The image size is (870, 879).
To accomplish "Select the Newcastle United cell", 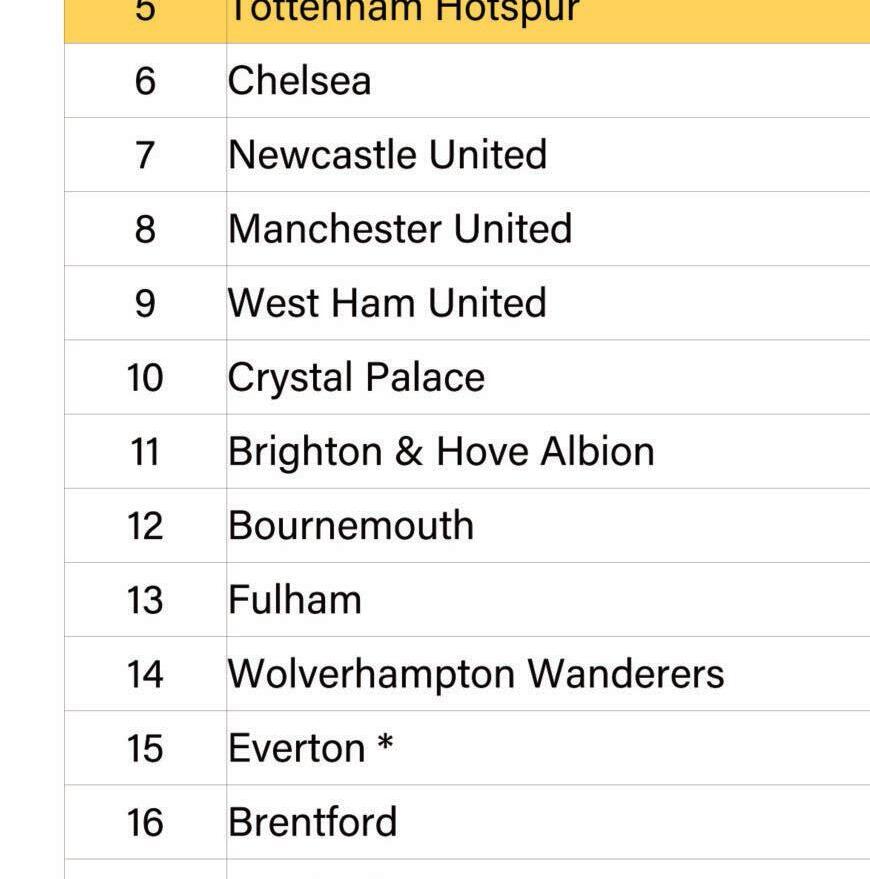I will (387, 155).
